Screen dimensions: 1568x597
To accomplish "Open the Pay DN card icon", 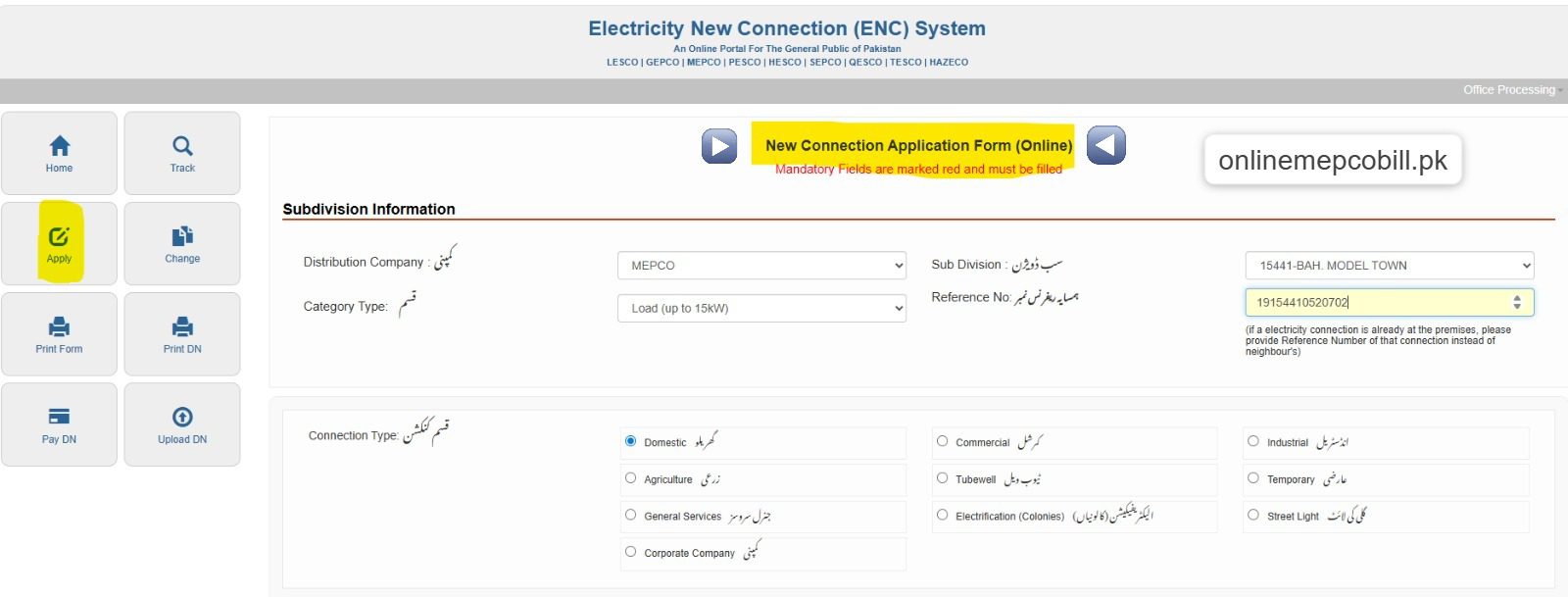I will (59, 417).
